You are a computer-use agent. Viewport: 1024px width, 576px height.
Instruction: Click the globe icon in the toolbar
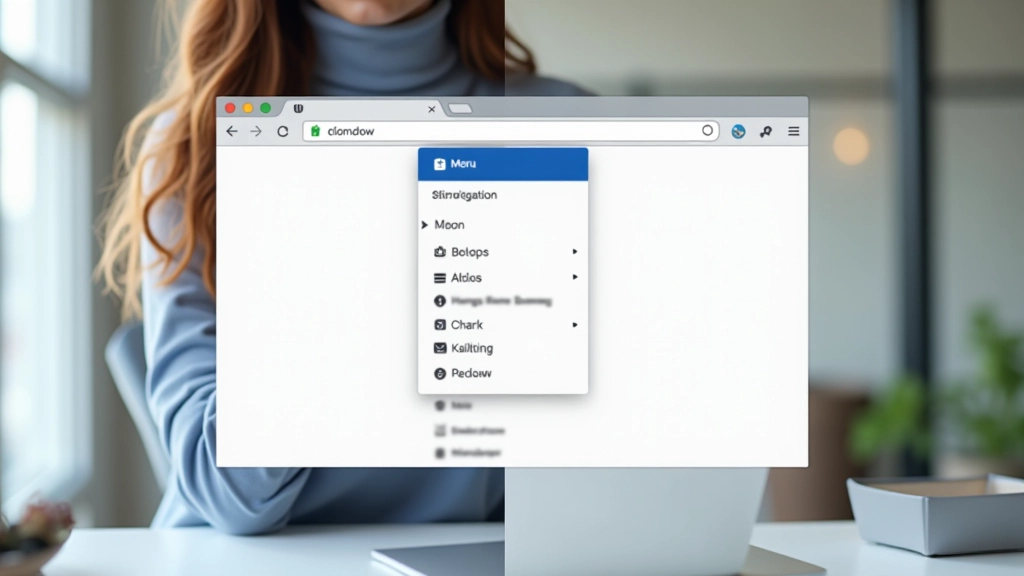coord(738,131)
